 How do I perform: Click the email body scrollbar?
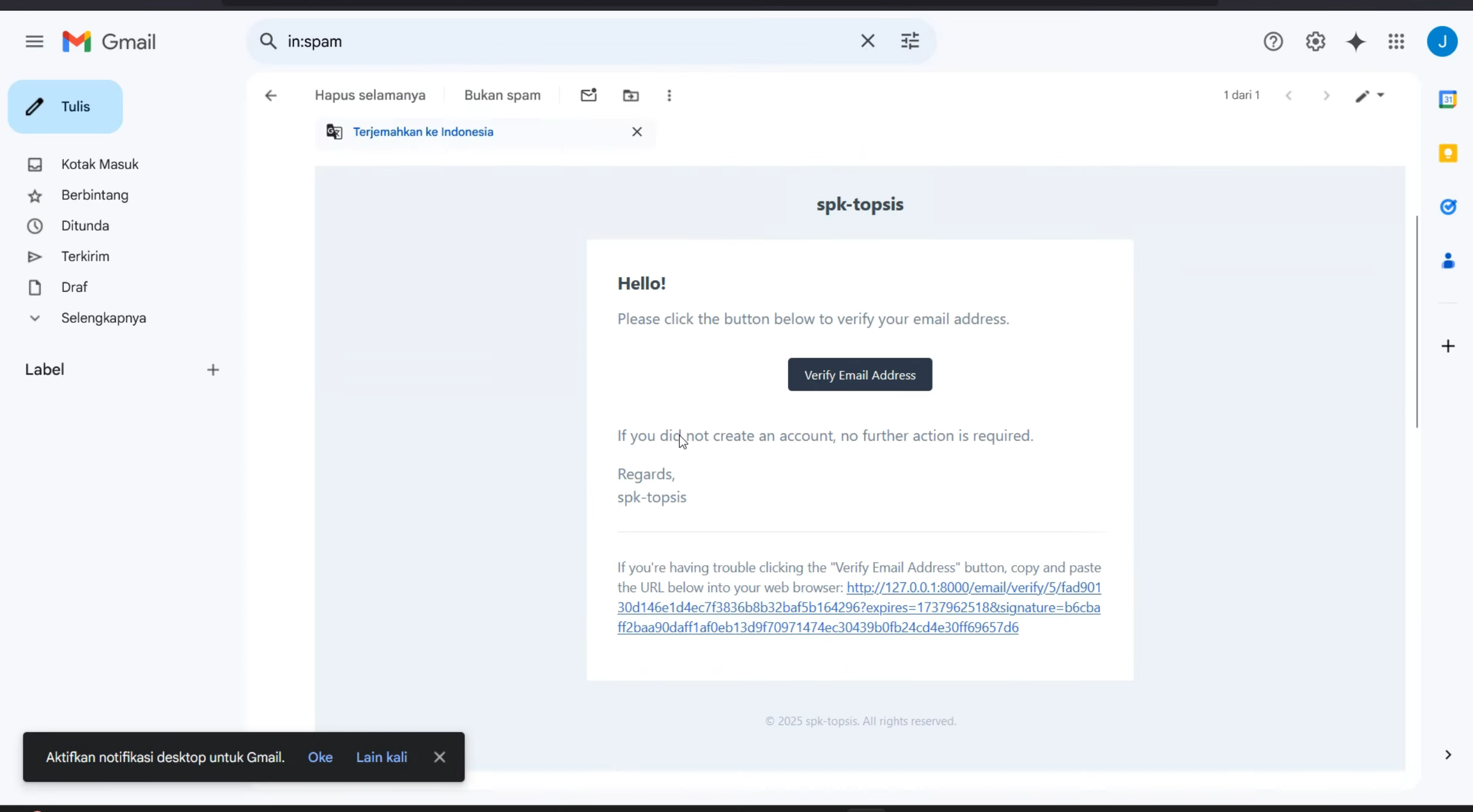[1417, 322]
